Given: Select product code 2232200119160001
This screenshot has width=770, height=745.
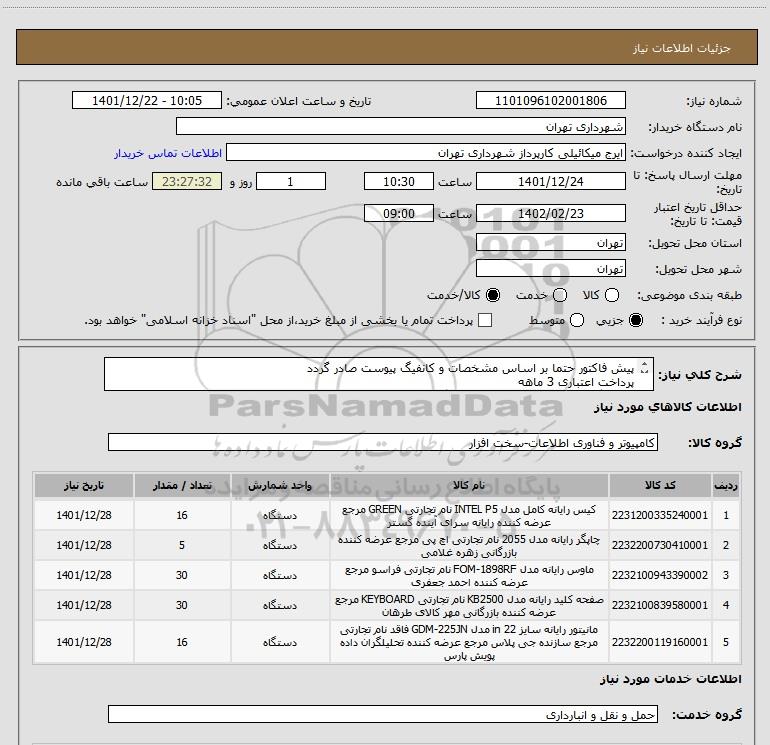Looking at the screenshot, I should click(x=660, y=642).
